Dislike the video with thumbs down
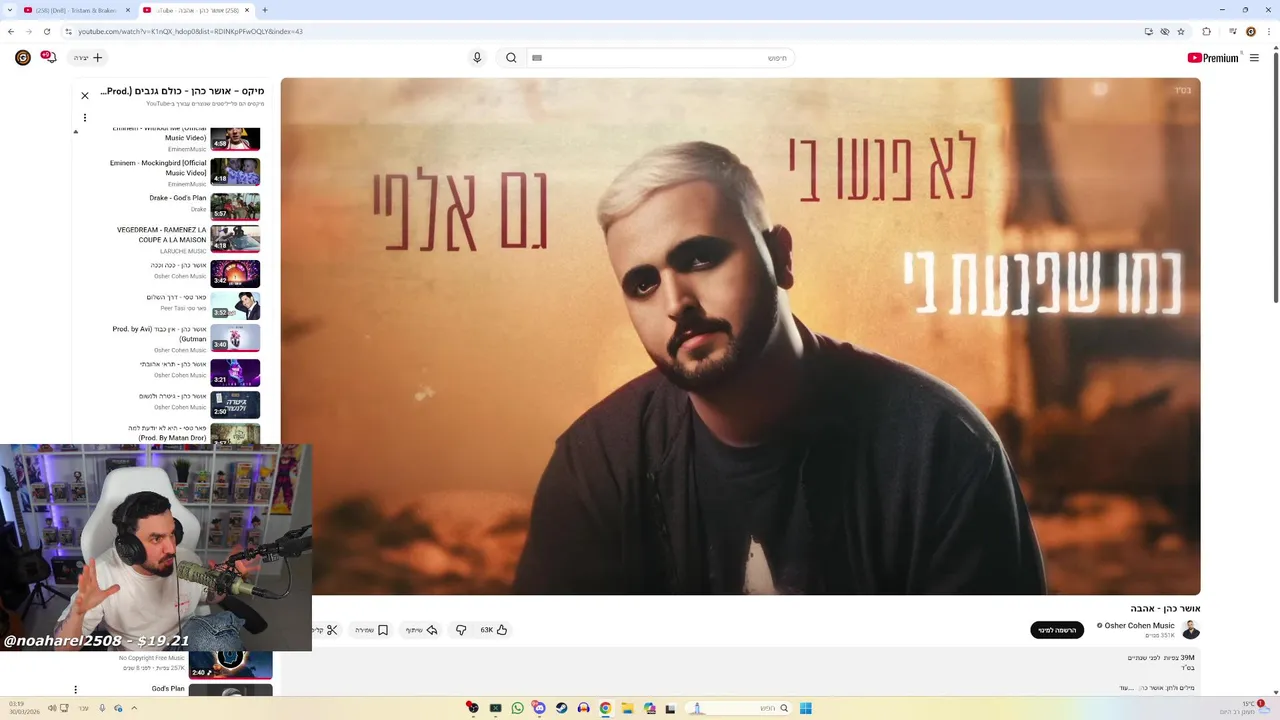 point(461,630)
